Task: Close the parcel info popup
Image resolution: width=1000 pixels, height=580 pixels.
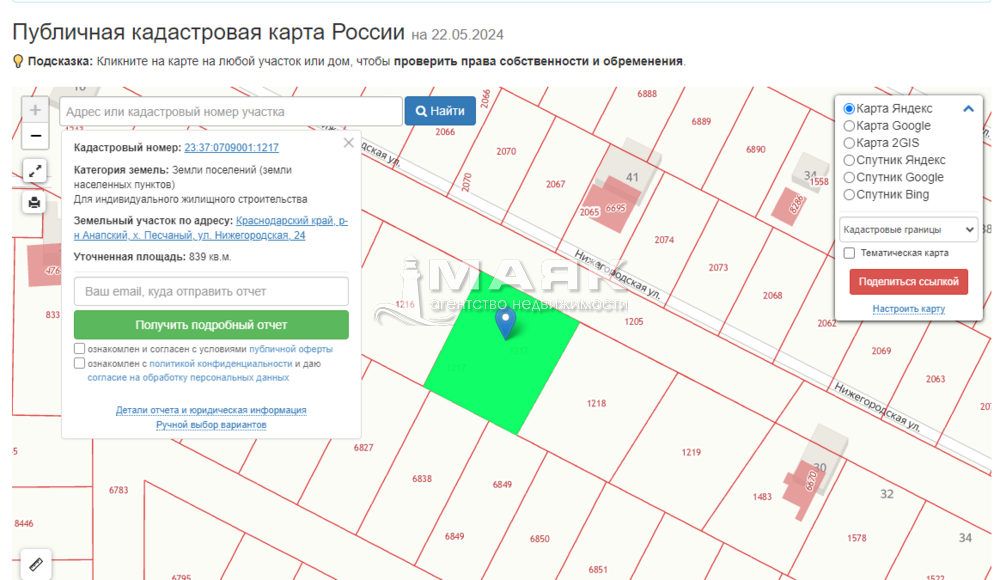Action: (x=348, y=143)
